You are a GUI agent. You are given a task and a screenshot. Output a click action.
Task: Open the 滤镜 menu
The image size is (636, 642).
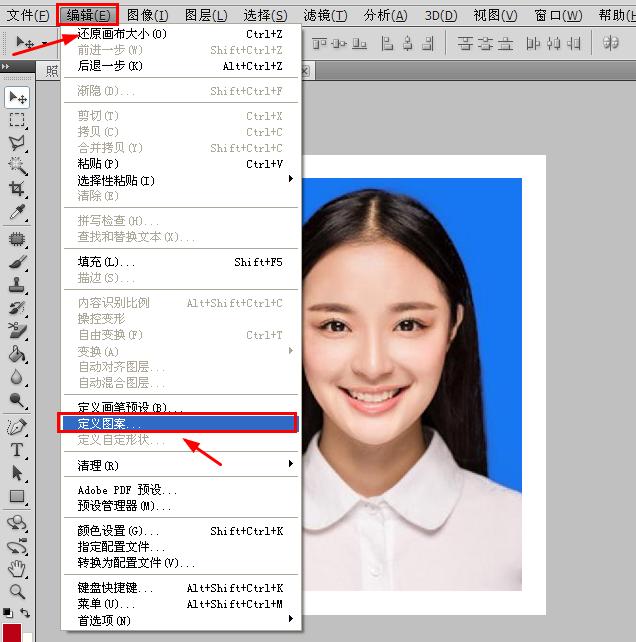click(325, 16)
